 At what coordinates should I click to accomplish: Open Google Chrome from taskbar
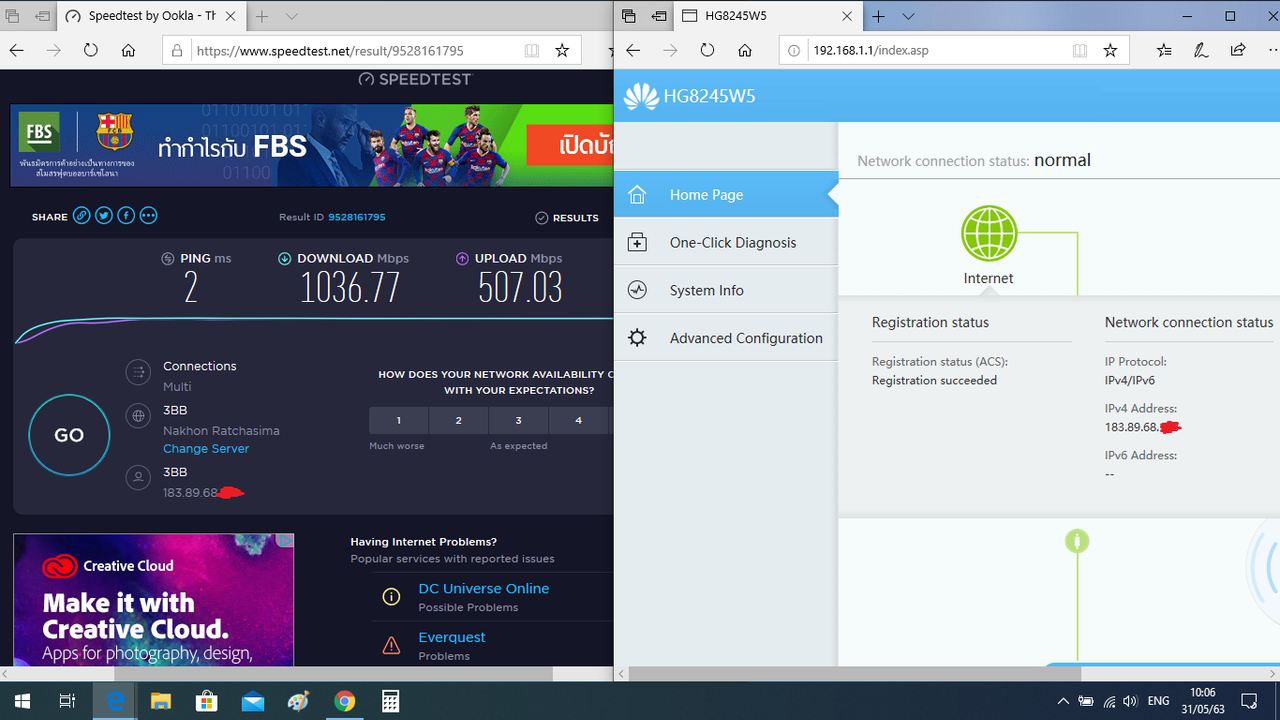click(x=344, y=701)
